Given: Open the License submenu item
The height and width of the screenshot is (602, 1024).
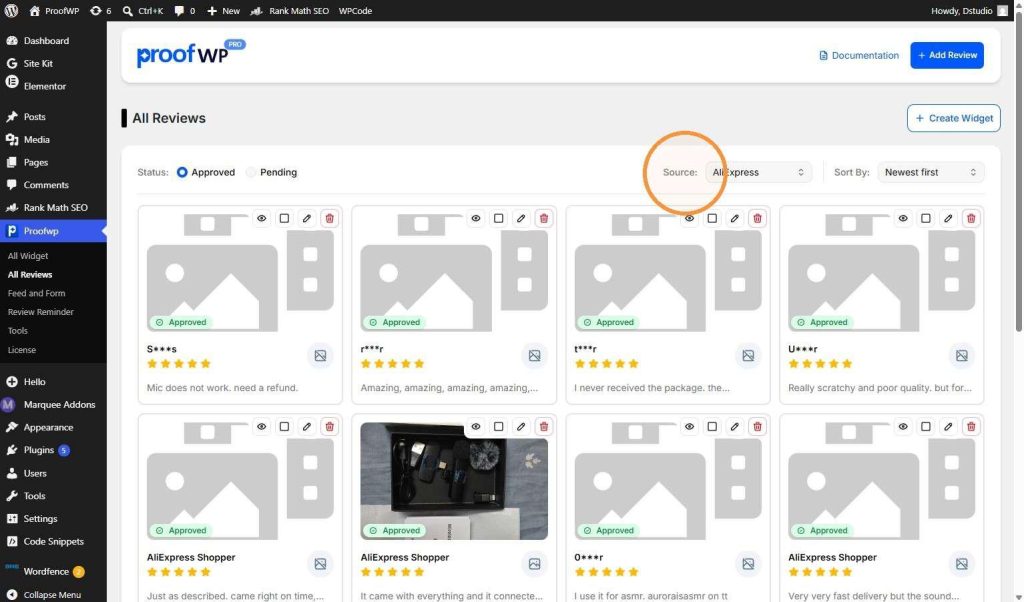Looking at the screenshot, I should (x=22, y=350).
